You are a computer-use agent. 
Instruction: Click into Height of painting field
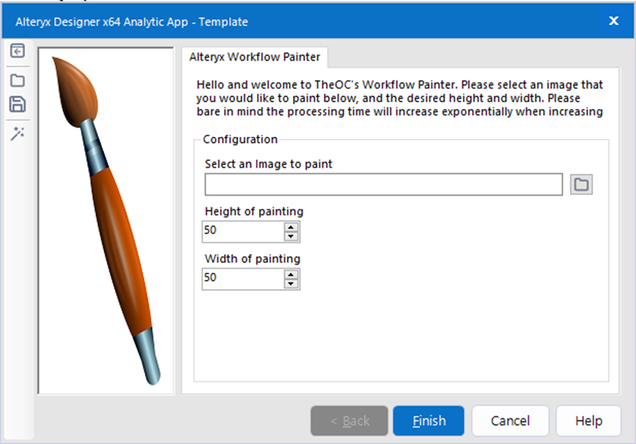[x=242, y=231]
